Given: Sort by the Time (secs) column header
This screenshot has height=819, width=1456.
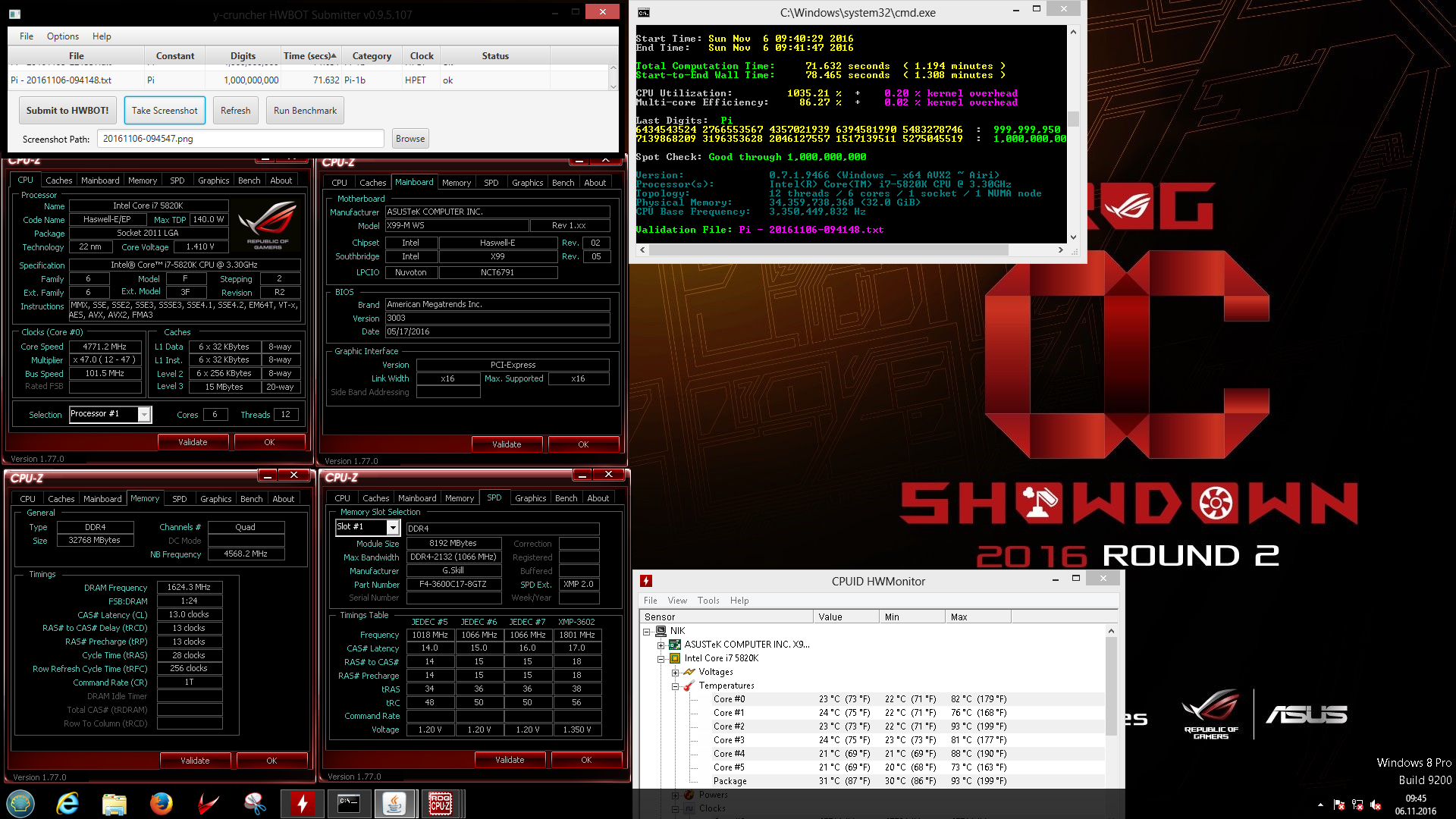Looking at the screenshot, I should pos(309,55).
